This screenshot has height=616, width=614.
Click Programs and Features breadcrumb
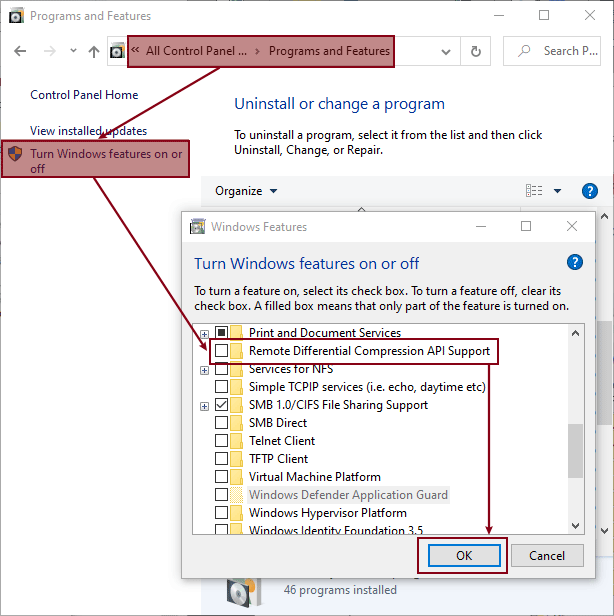click(329, 51)
